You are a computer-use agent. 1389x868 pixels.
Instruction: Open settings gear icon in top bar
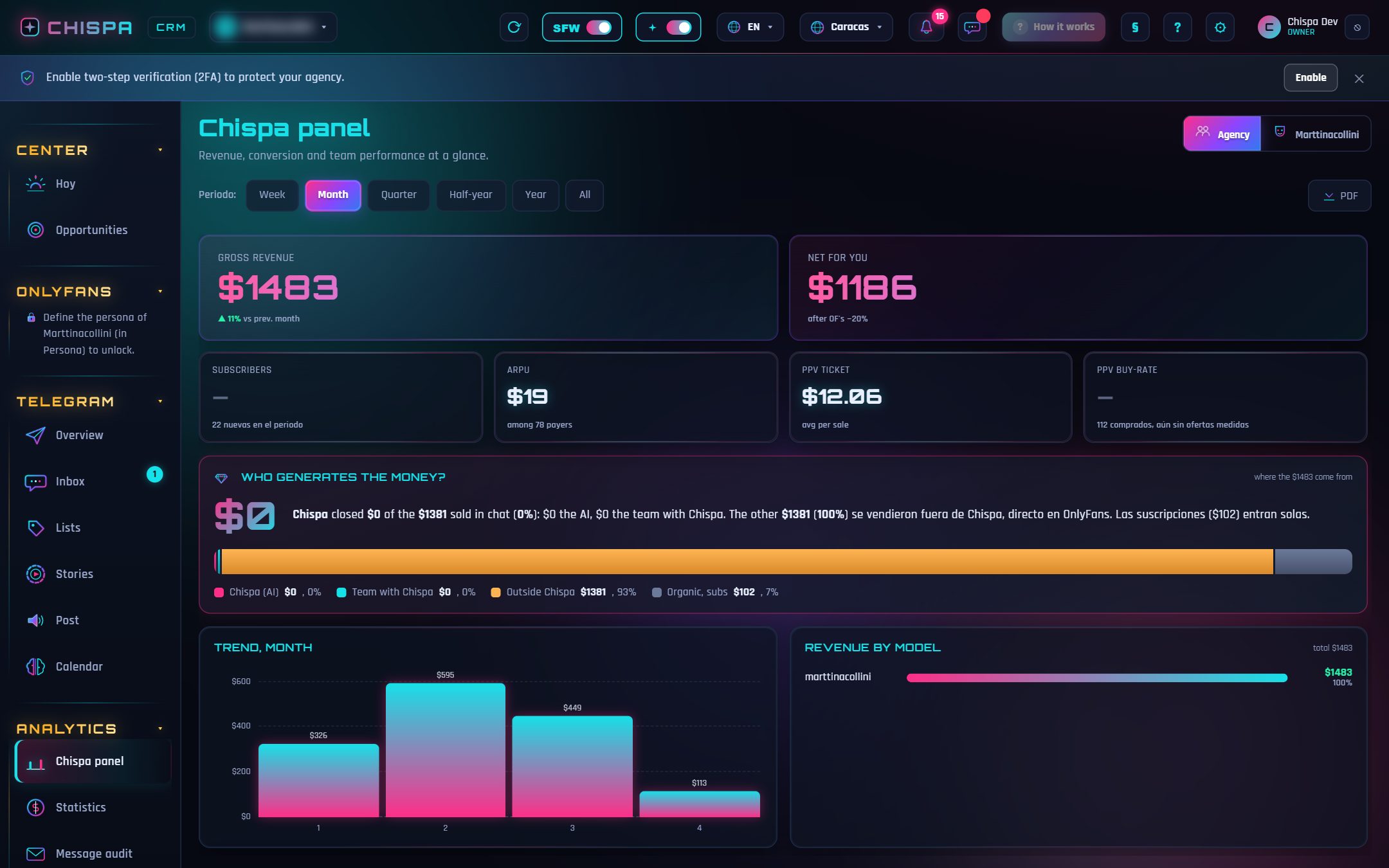(x=1220, y=27)
